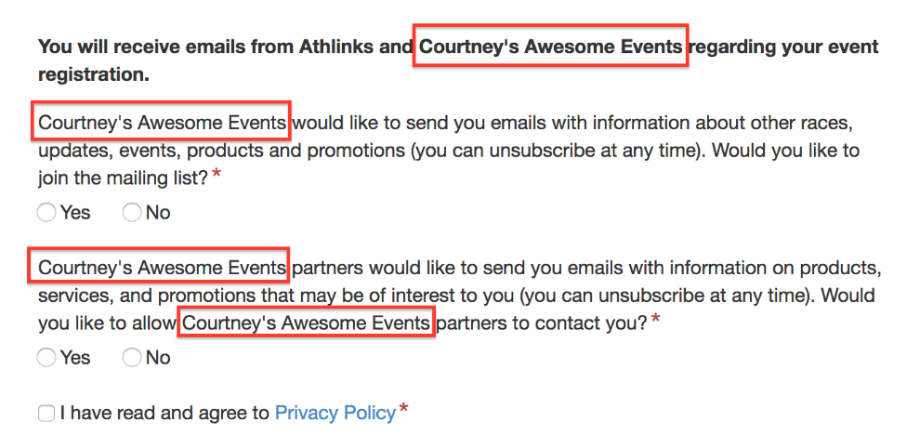911x443 pixels.
Task: Select No radio circle for joining mailing list
Action: pos(132,213)
